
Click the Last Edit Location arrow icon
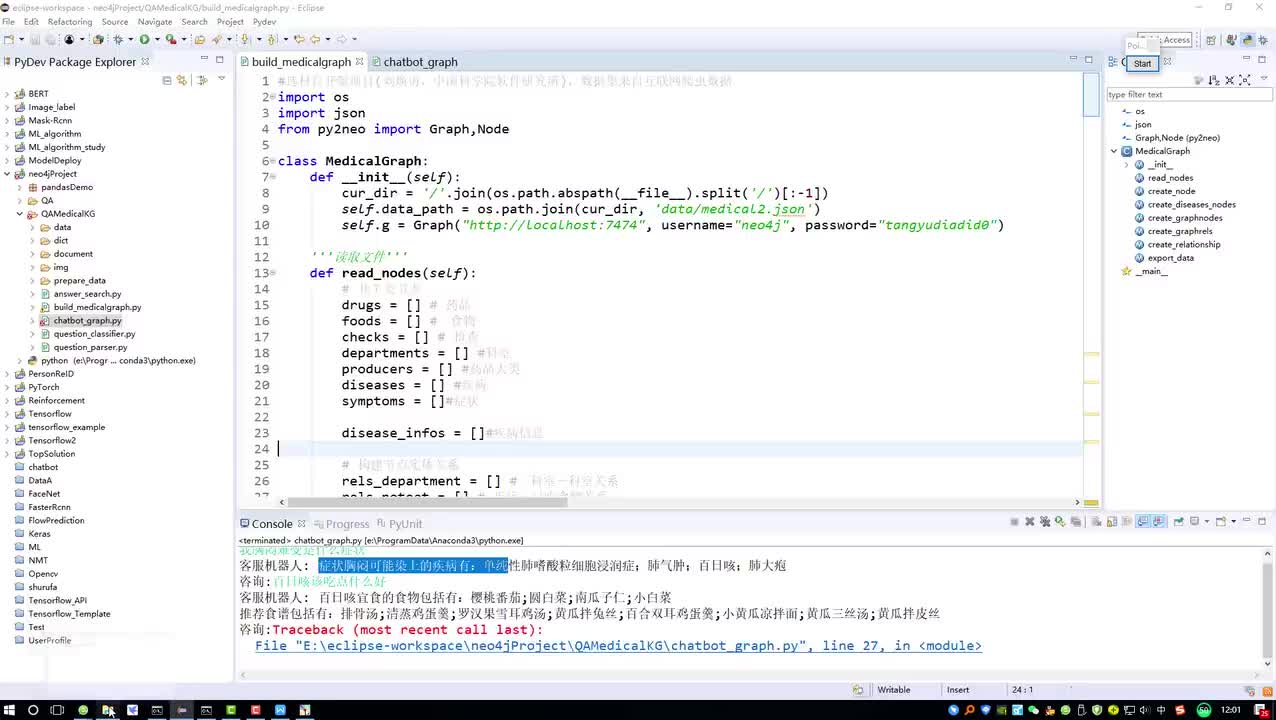click(299, 40)
